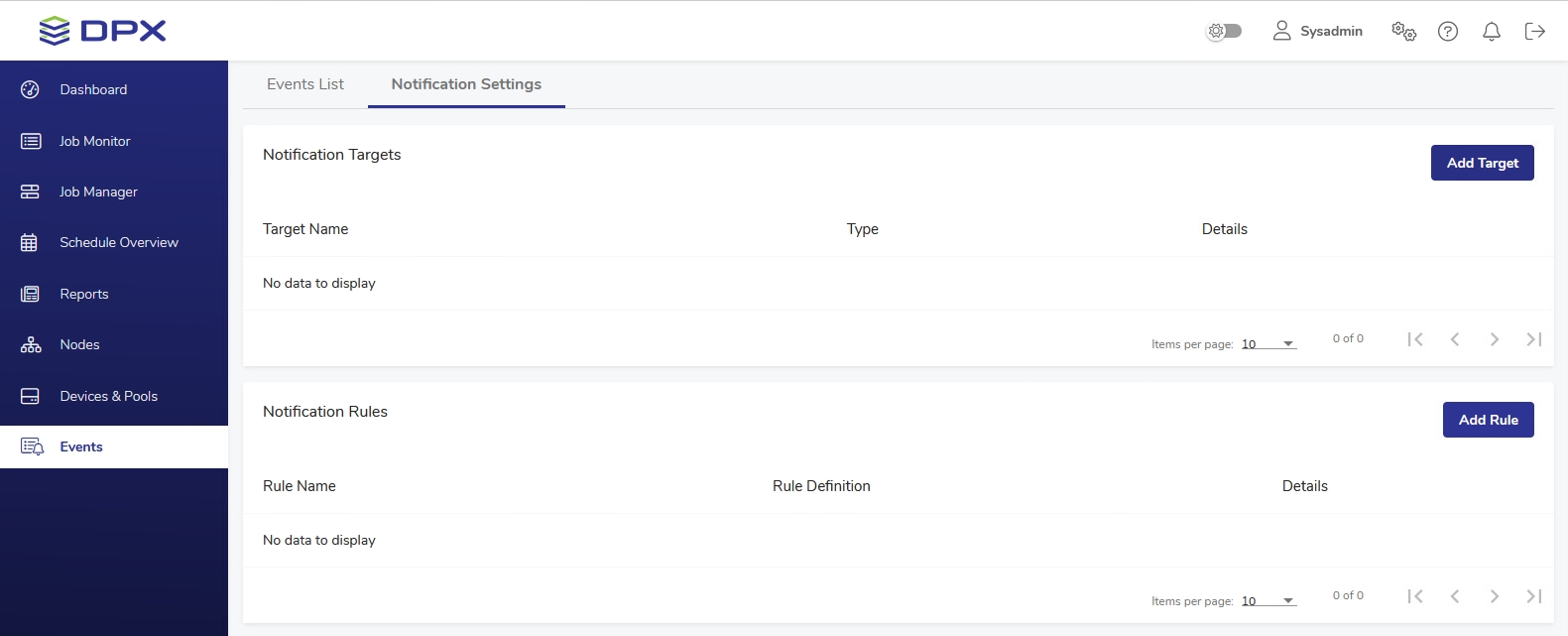Open Nodes from the sidebar
Viewport: 1568px width, 636px height.
point(79,344)
